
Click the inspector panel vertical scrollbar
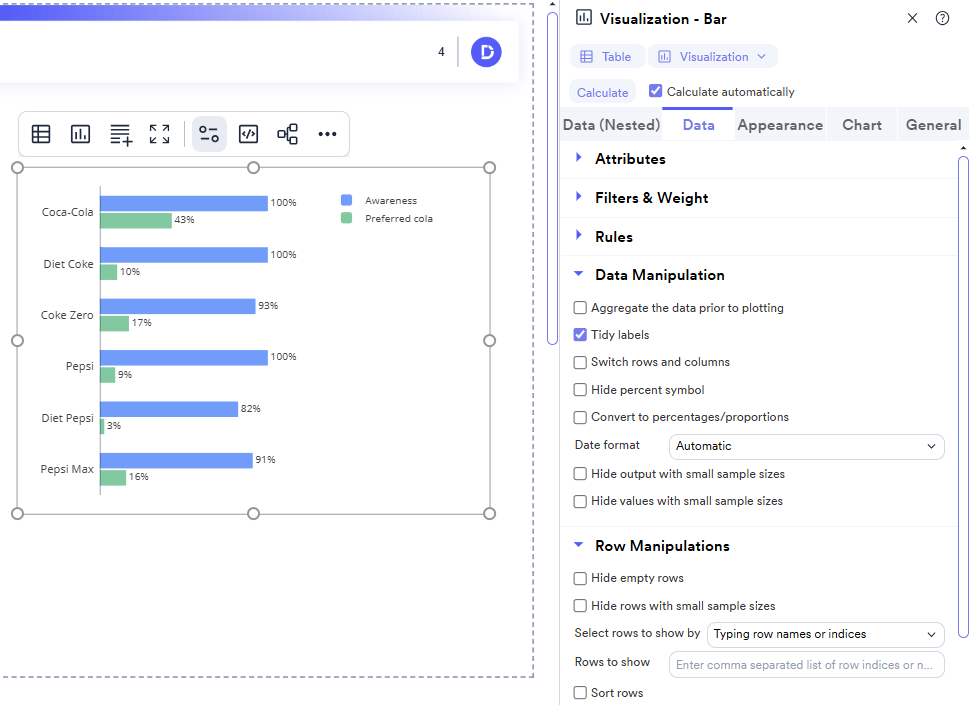pyautogui.click(x=963, y=397)
